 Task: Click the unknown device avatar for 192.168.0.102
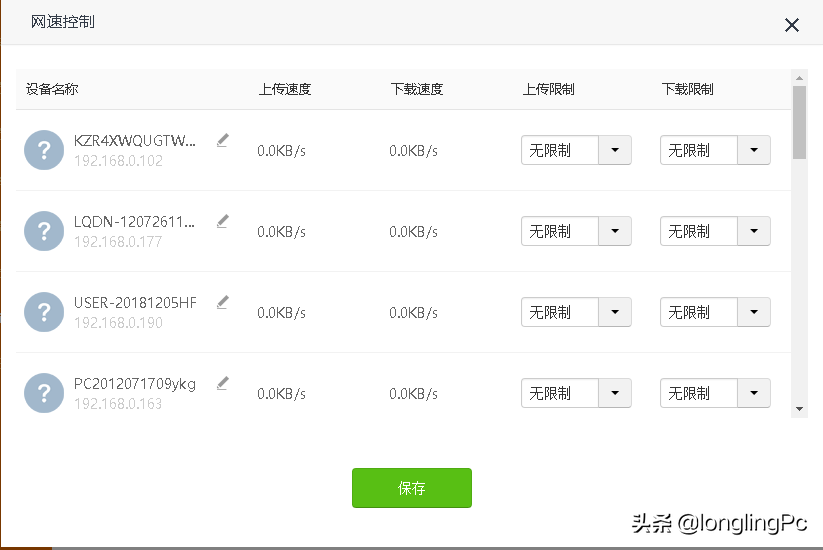point(44,150)
